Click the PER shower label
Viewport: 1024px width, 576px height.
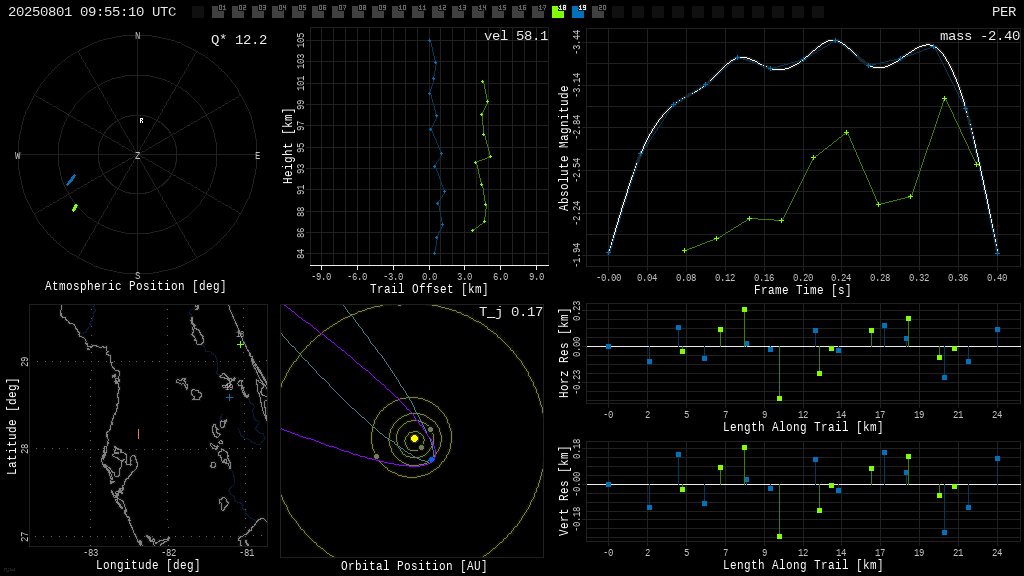1004,12
